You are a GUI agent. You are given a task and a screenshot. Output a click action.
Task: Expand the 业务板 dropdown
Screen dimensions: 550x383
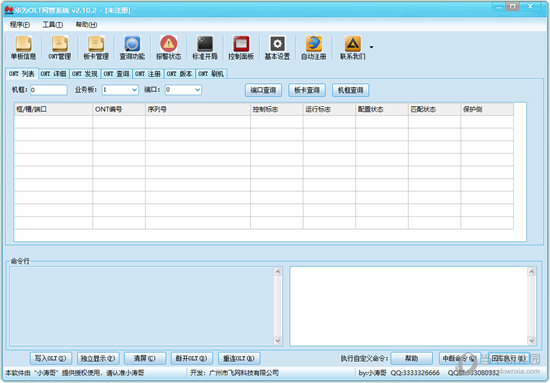[x=134, y=90]
